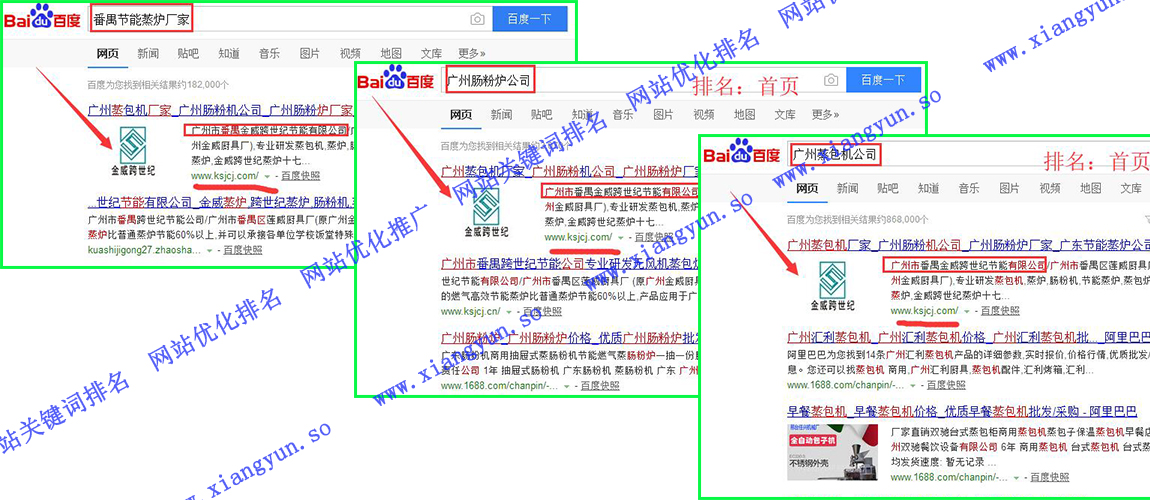
Task: Click 百度一下 button next to 番禺节能蒸炉厂家 query
Action: (530, 19)
